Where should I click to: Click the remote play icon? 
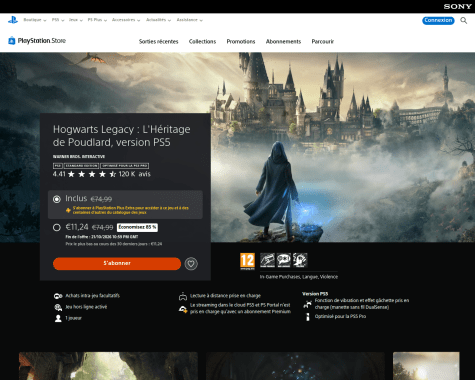tap(183, 296)
